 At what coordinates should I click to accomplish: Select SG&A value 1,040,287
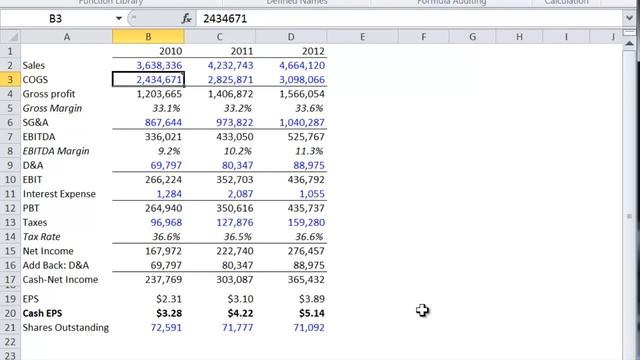point(291,122)
